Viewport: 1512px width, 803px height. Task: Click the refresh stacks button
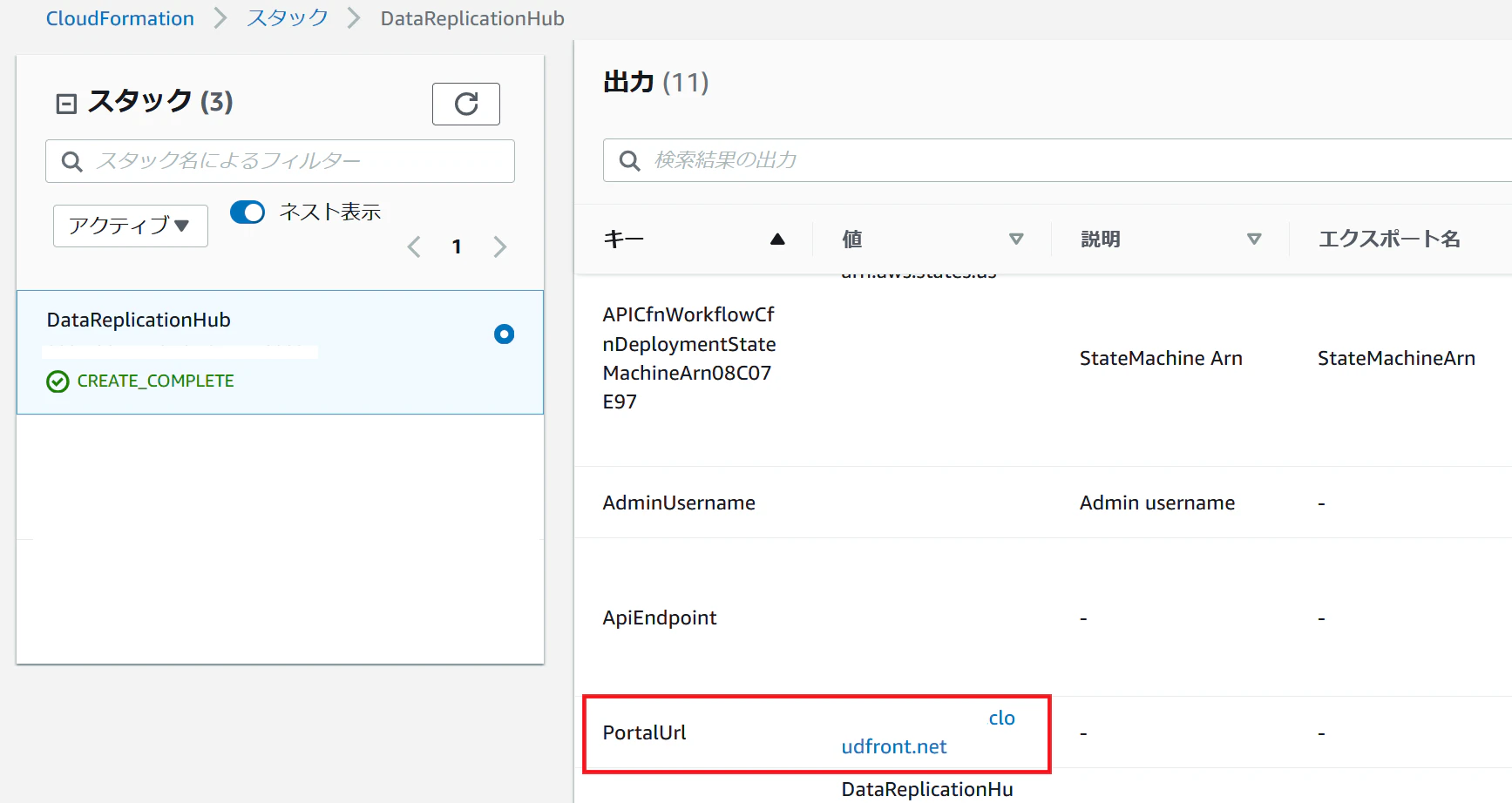(465, 105)
